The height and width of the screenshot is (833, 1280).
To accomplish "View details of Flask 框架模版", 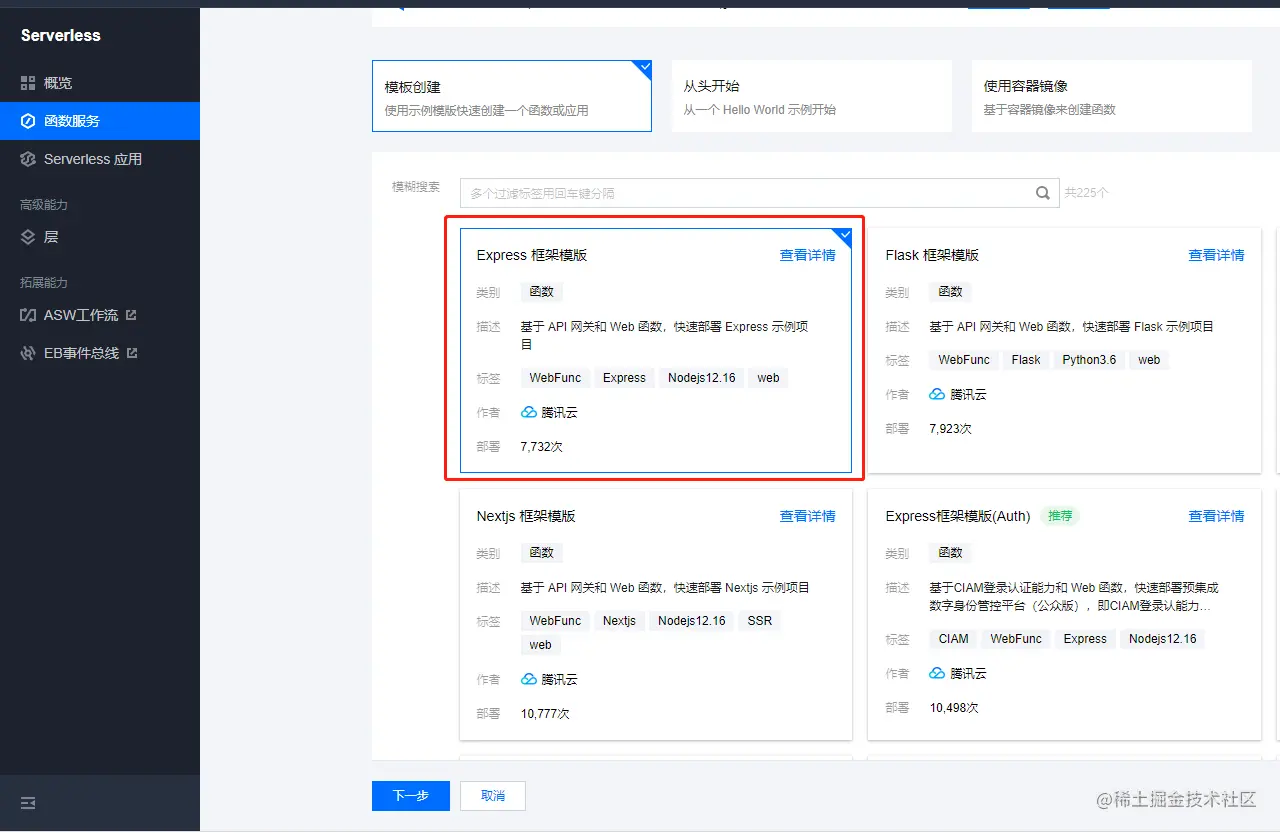I will pos(1216,255).
